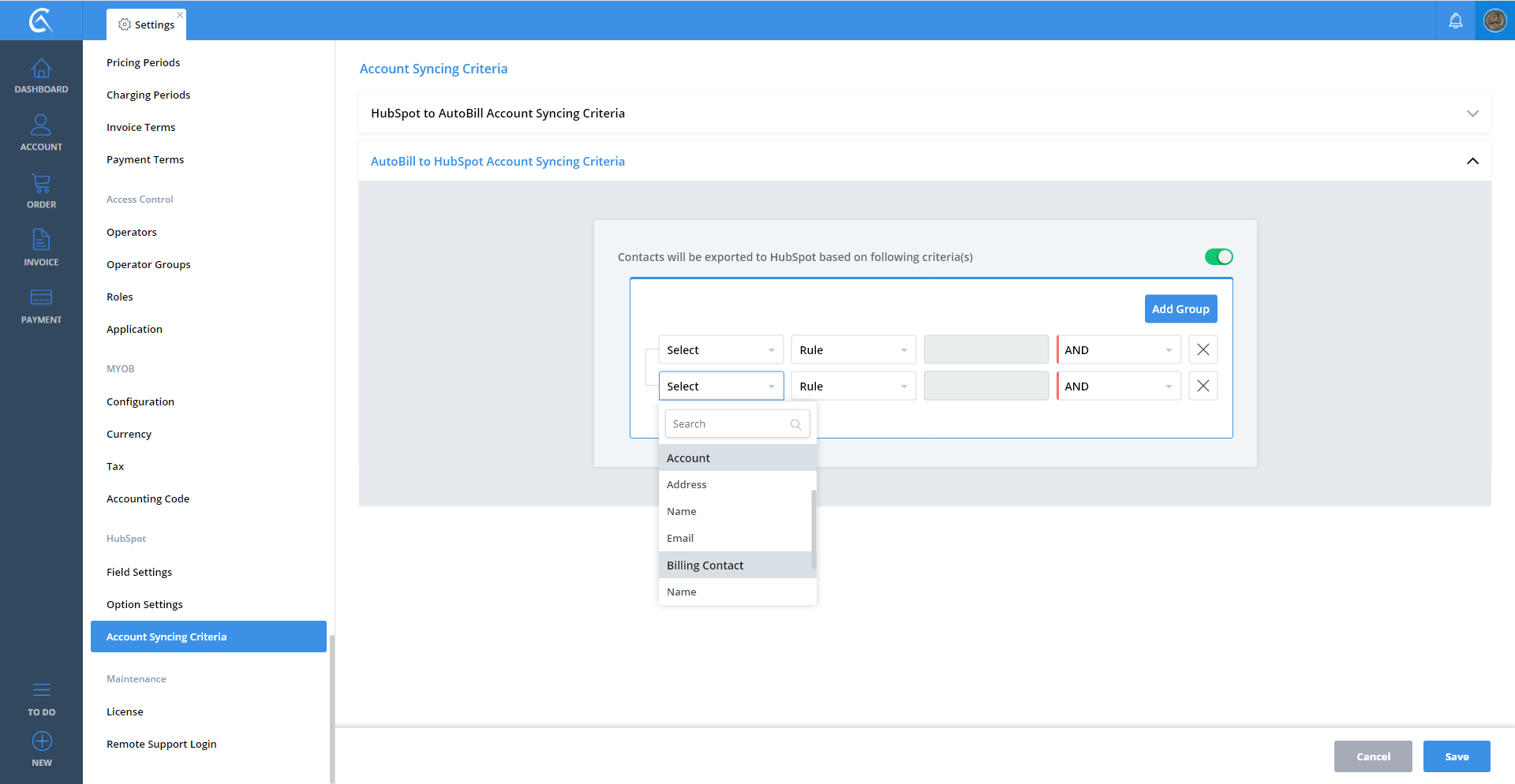Click the dropdown list scrollbar
This screenshot has width=1515, height=784.
pyautogui.click(x=814, y=528)
